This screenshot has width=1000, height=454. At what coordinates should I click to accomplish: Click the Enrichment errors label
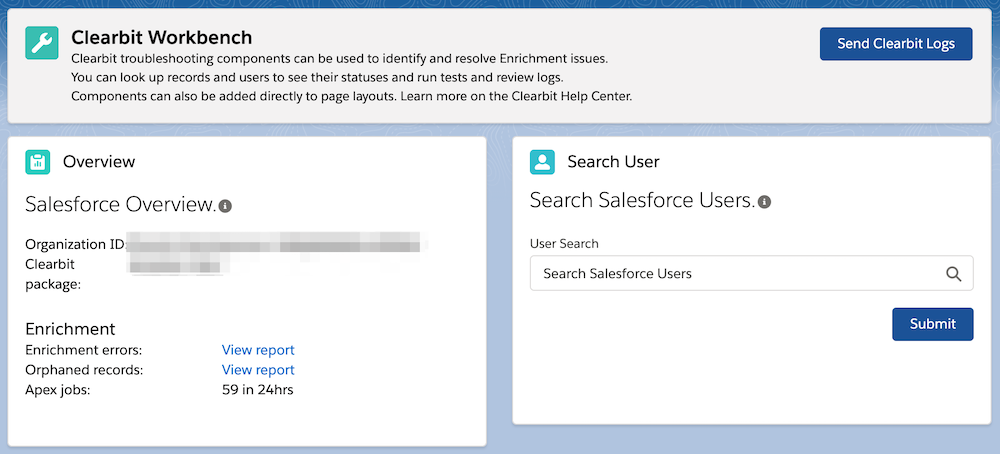(84, 350)
